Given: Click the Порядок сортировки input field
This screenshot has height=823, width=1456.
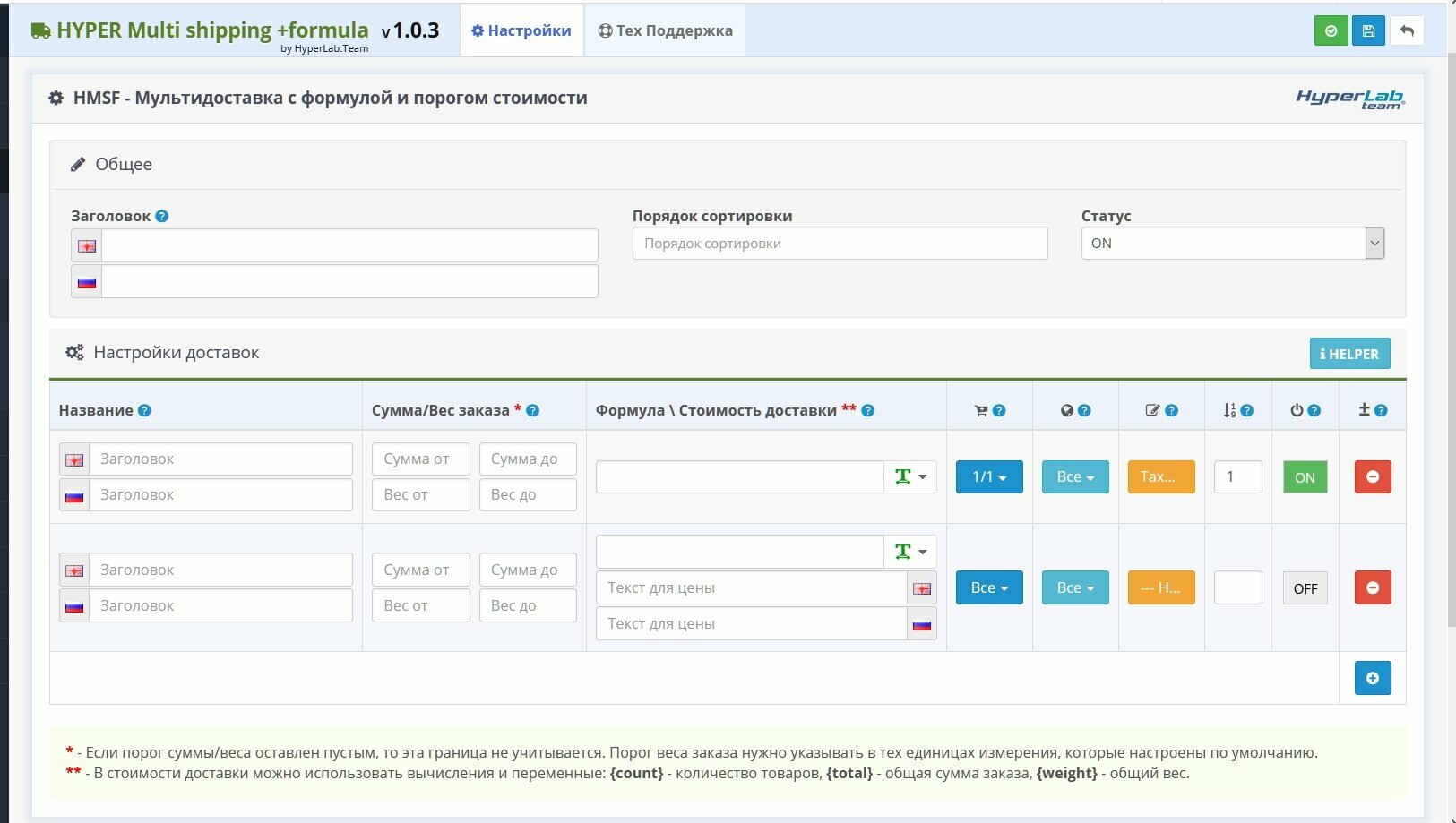Looking at the screenshot, I should point(840,244).
